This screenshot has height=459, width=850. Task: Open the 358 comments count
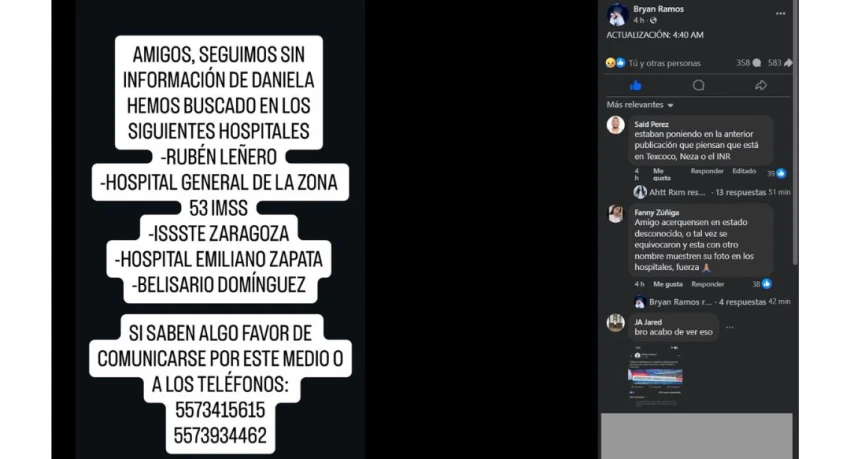tap(748, 63)
